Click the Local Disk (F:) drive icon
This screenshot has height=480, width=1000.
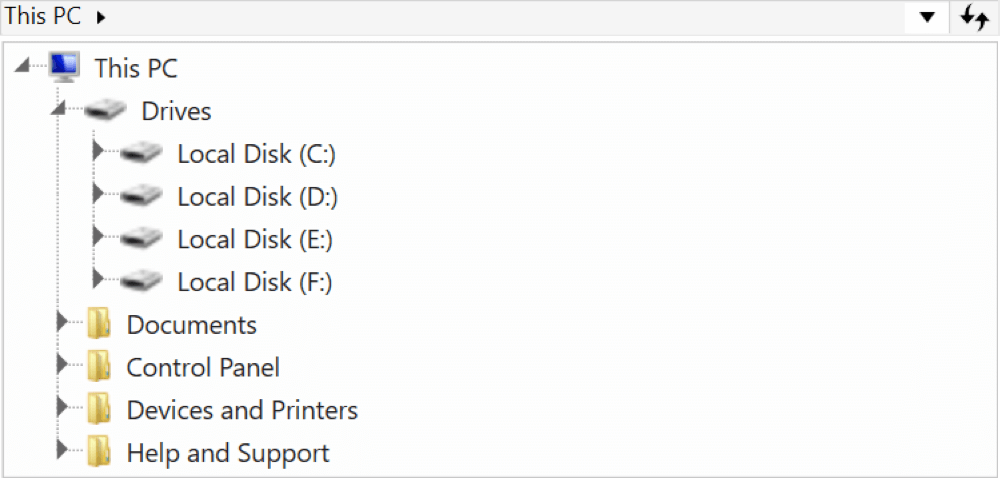coord(140,281)
